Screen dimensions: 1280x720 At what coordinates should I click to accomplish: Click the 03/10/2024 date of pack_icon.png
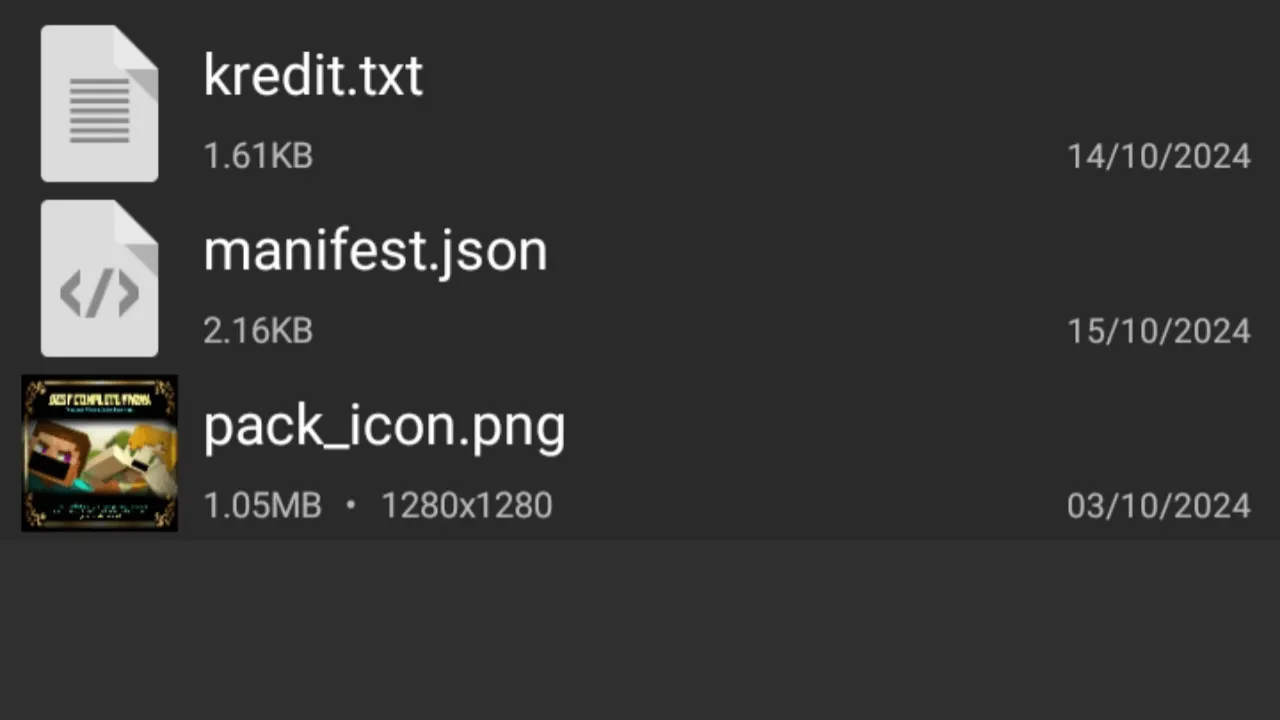pos(1158,506)
